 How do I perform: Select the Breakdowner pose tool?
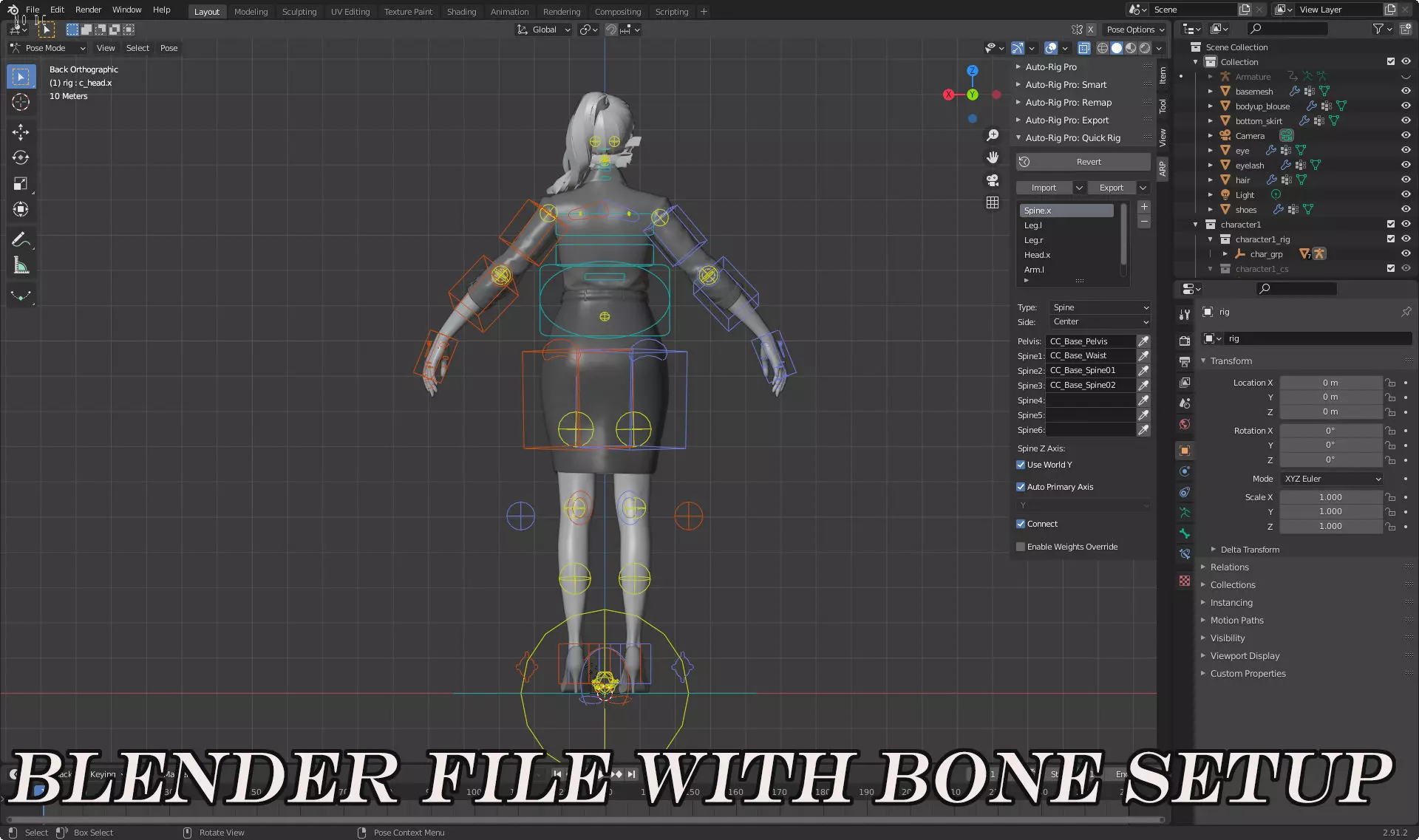21,296
